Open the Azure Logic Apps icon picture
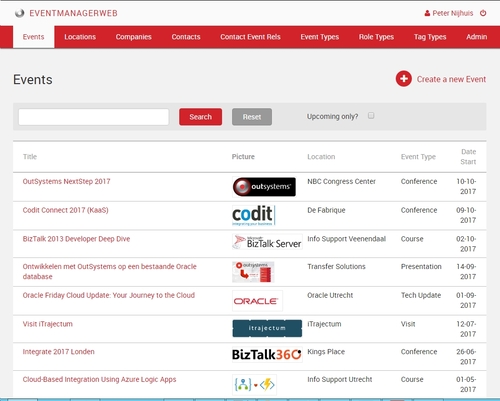 click(254, 385)
